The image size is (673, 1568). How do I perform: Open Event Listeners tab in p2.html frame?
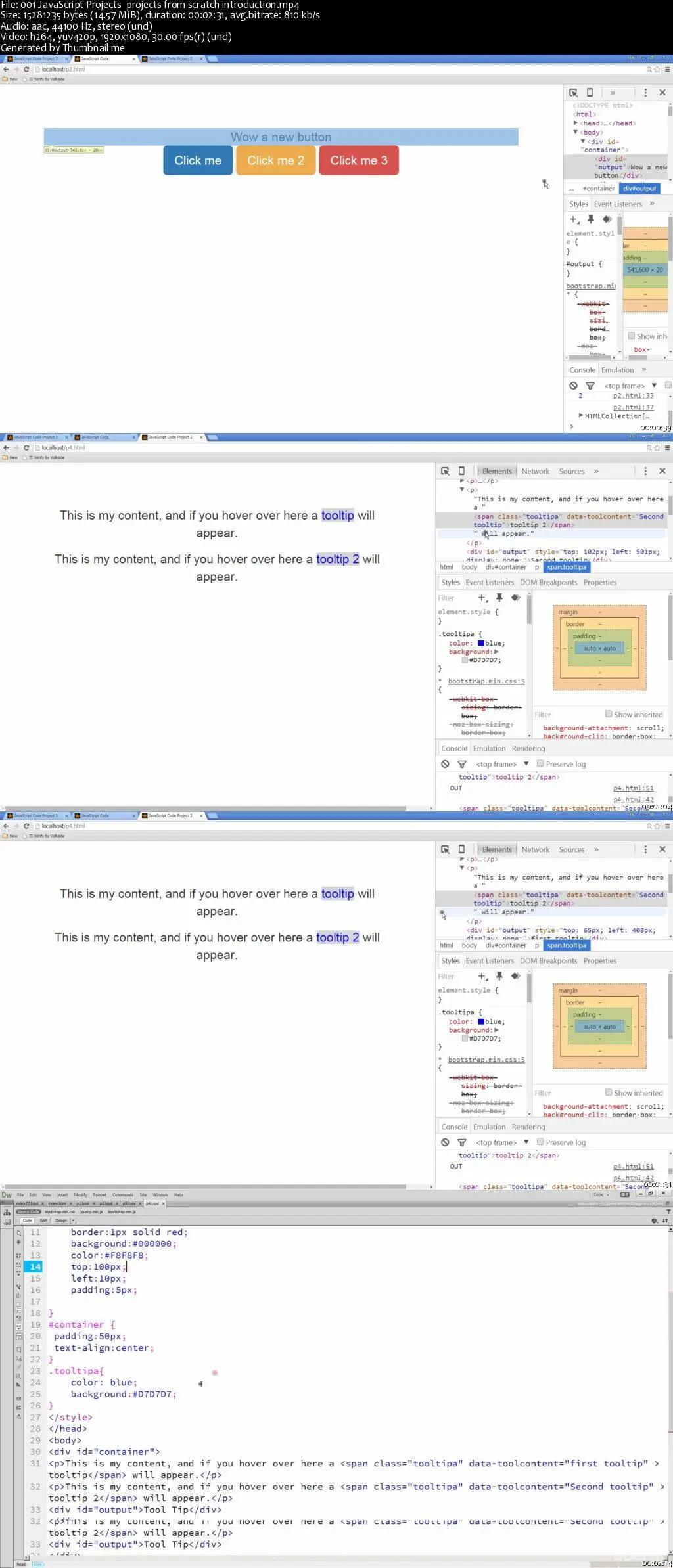pyautogui.click(x=618, y=204)
